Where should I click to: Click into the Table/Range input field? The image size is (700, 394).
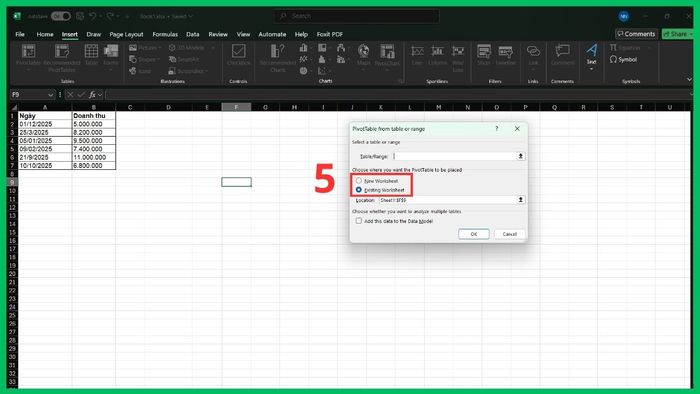click(454, 156)
